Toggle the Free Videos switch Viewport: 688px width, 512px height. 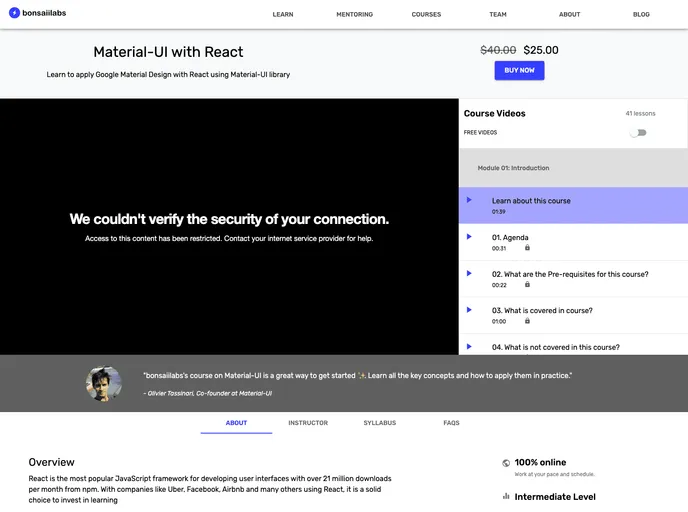tap(638, 132)
